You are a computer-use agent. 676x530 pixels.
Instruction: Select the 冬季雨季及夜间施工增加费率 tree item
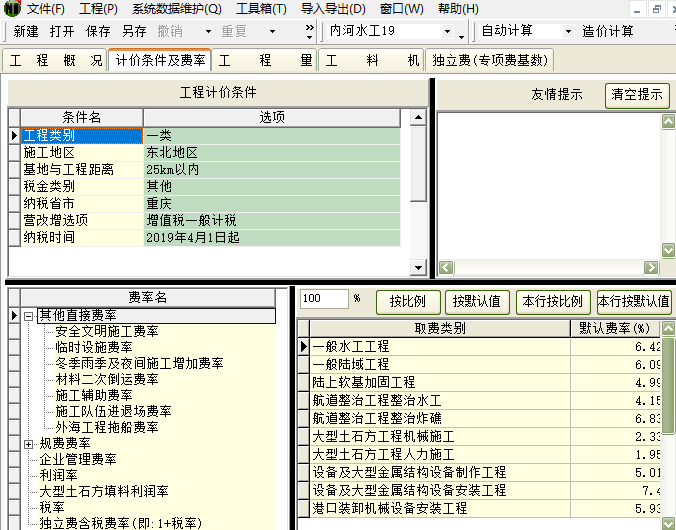click(139, 363)
